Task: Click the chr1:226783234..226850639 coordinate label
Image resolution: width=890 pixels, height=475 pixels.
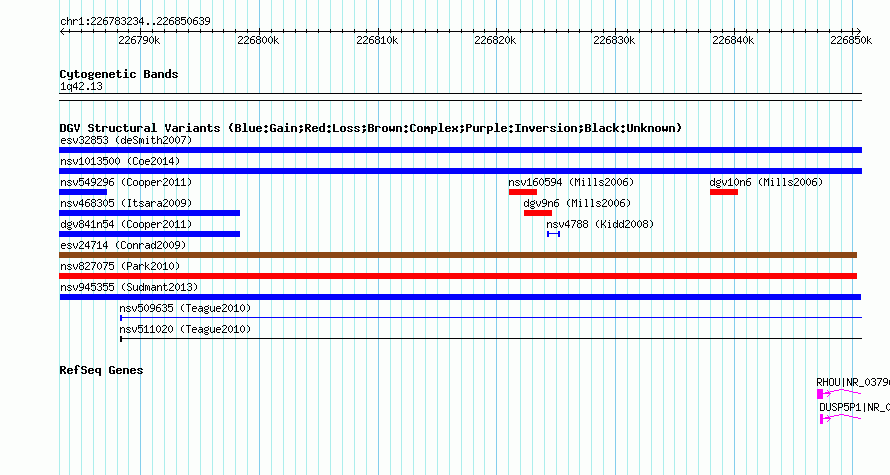Action: pyautogui.click(x=135, y=21)
